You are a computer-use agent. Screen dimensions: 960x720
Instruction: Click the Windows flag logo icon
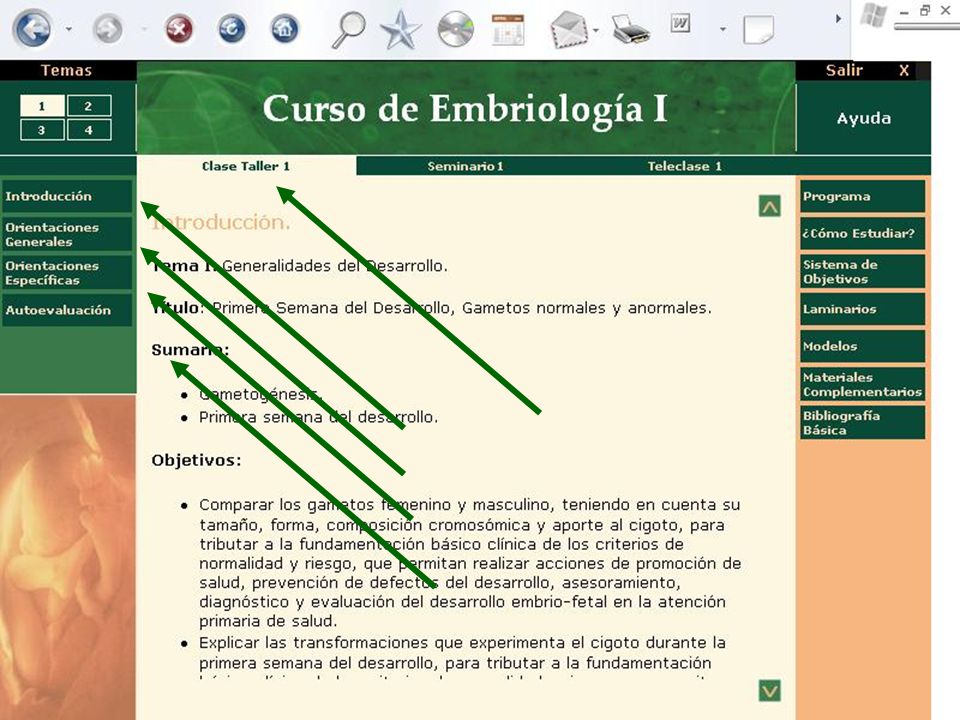click(873, 15)
